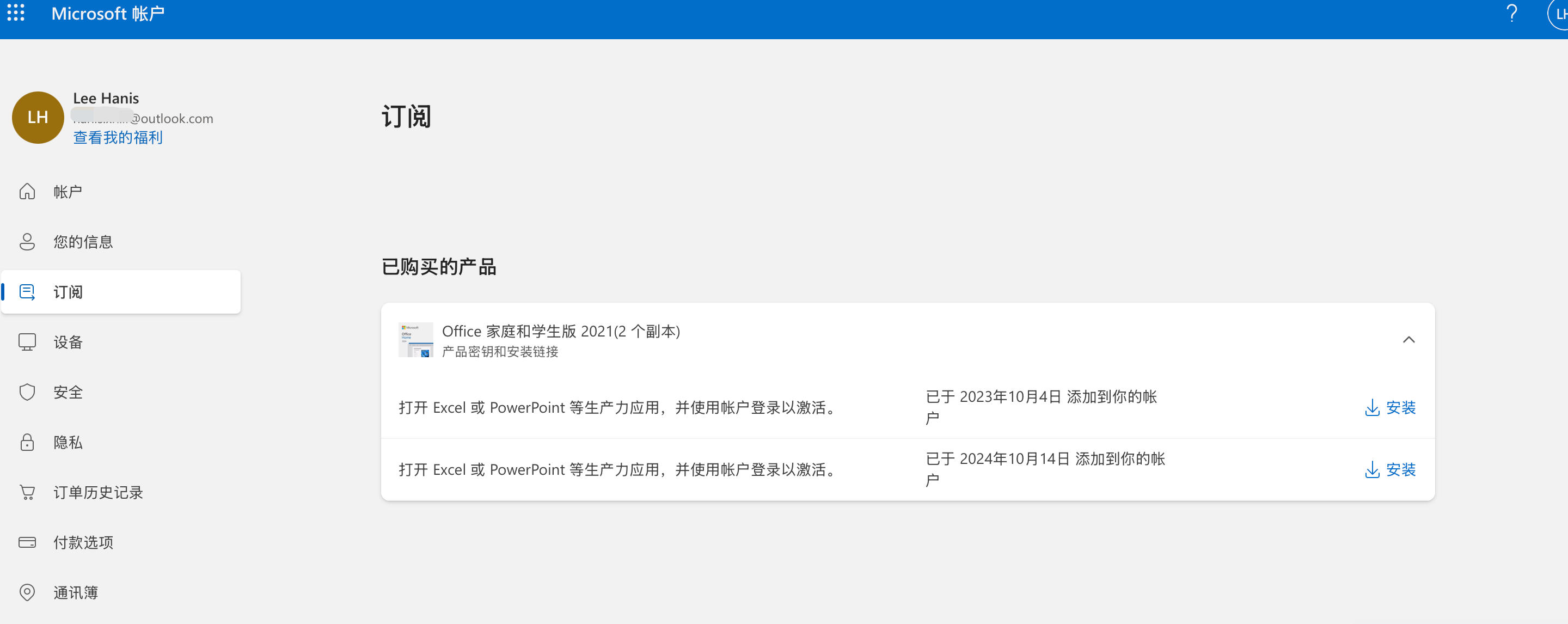
Task: Click the Lee Hanis name text
Action: click(106, 98)
